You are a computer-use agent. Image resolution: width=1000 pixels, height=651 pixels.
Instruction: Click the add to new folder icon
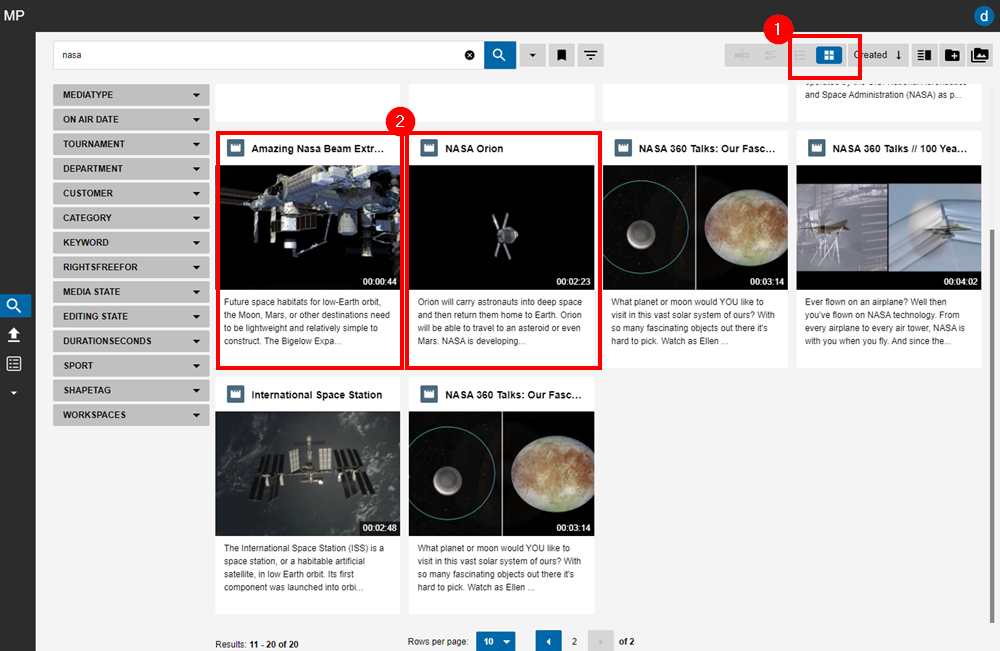952,55
